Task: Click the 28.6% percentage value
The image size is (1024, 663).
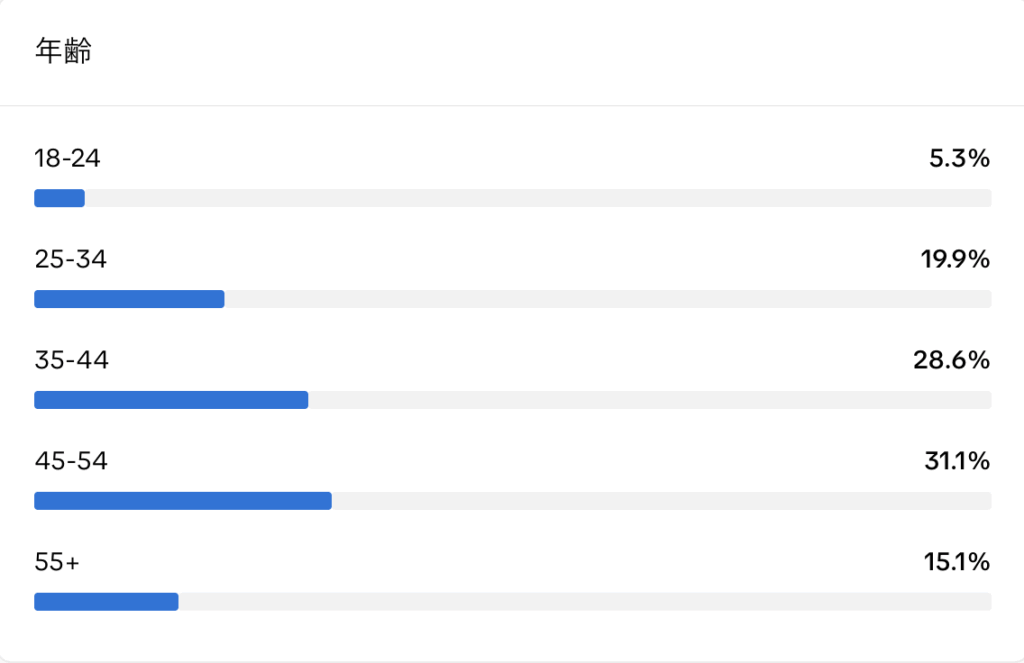Action: coord(952,360)
